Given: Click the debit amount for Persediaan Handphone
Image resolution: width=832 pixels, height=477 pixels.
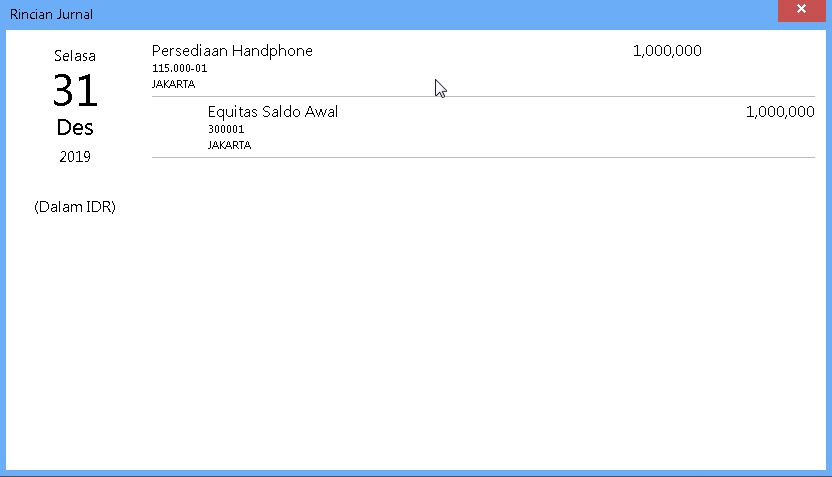Looking at the screenshot, I should click(667, 51).
